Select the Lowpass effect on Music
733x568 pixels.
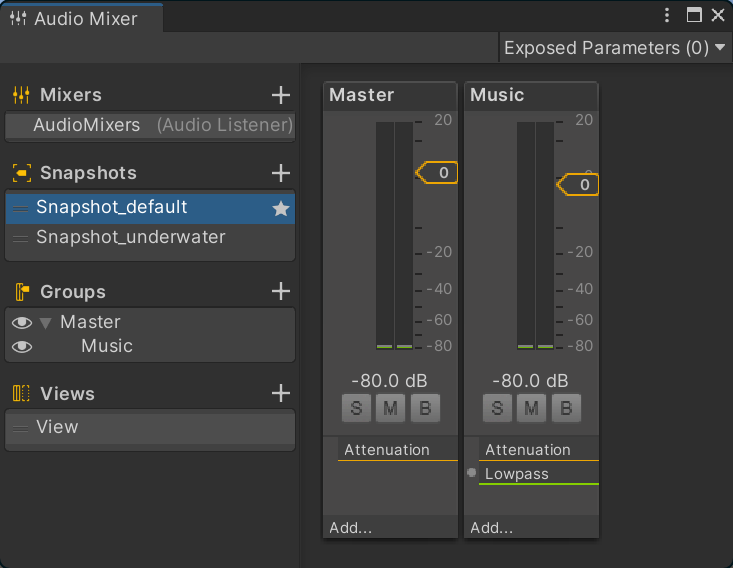(x=517, y=474)
